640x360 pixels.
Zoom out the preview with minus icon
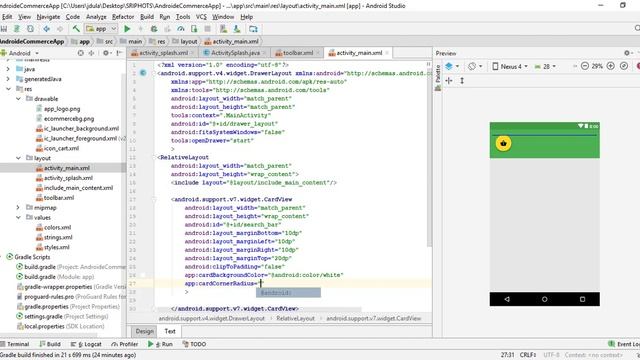click(x=584, y=66)
